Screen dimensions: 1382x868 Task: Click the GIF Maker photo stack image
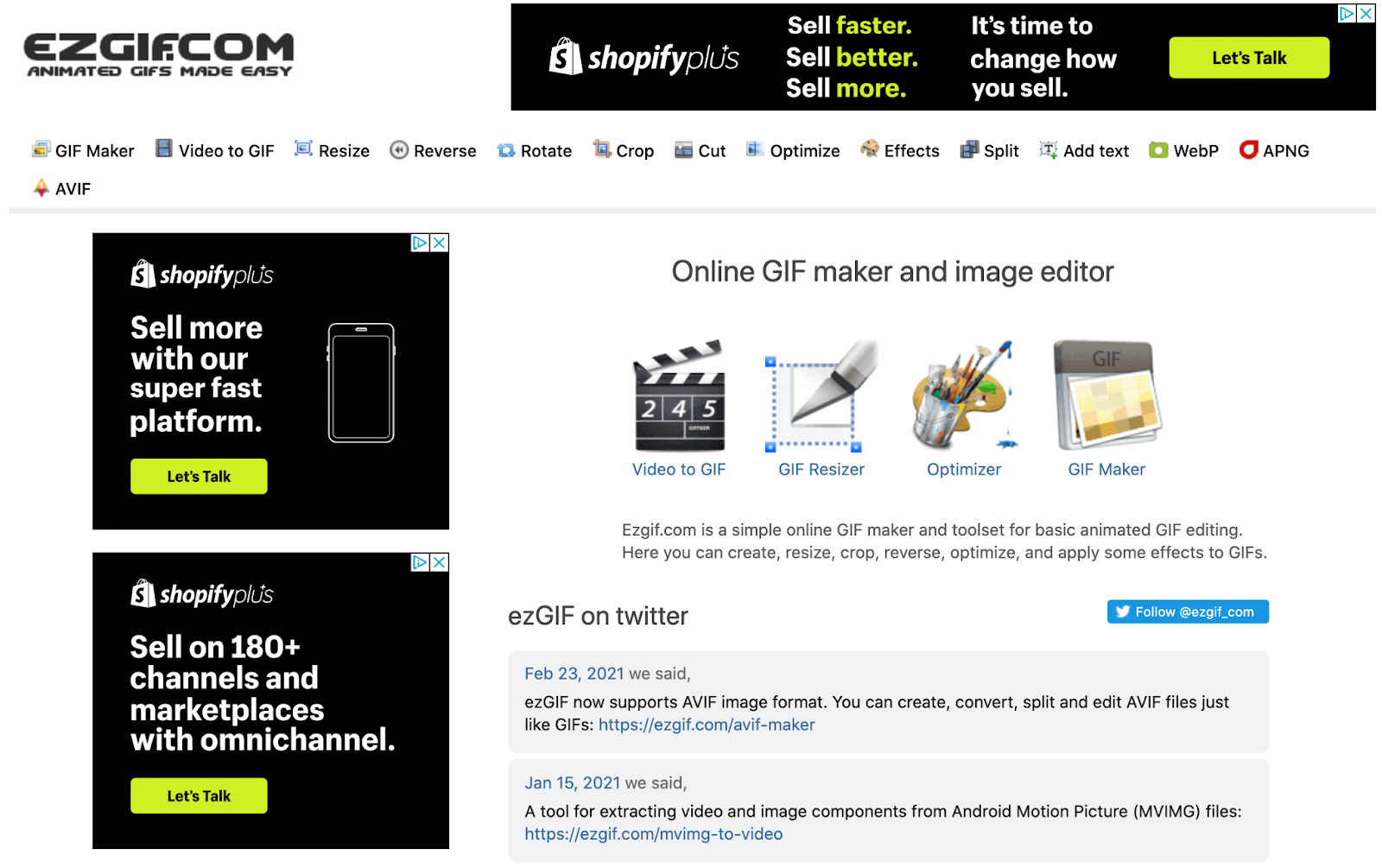pos(1106,396)
